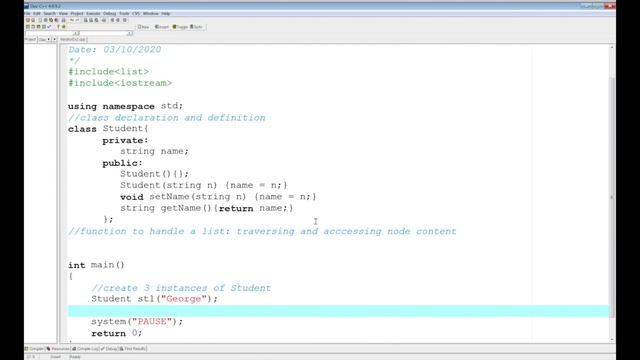Click the New button in Specials toolbar
Image resolution: width=640 pixels, height=360 pixels.
point(143,27)
